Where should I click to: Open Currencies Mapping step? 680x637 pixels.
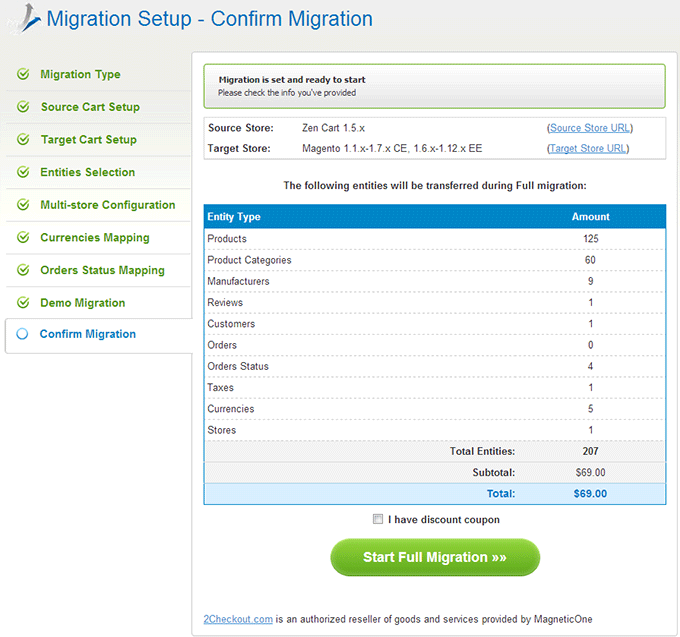pos(95,238)
